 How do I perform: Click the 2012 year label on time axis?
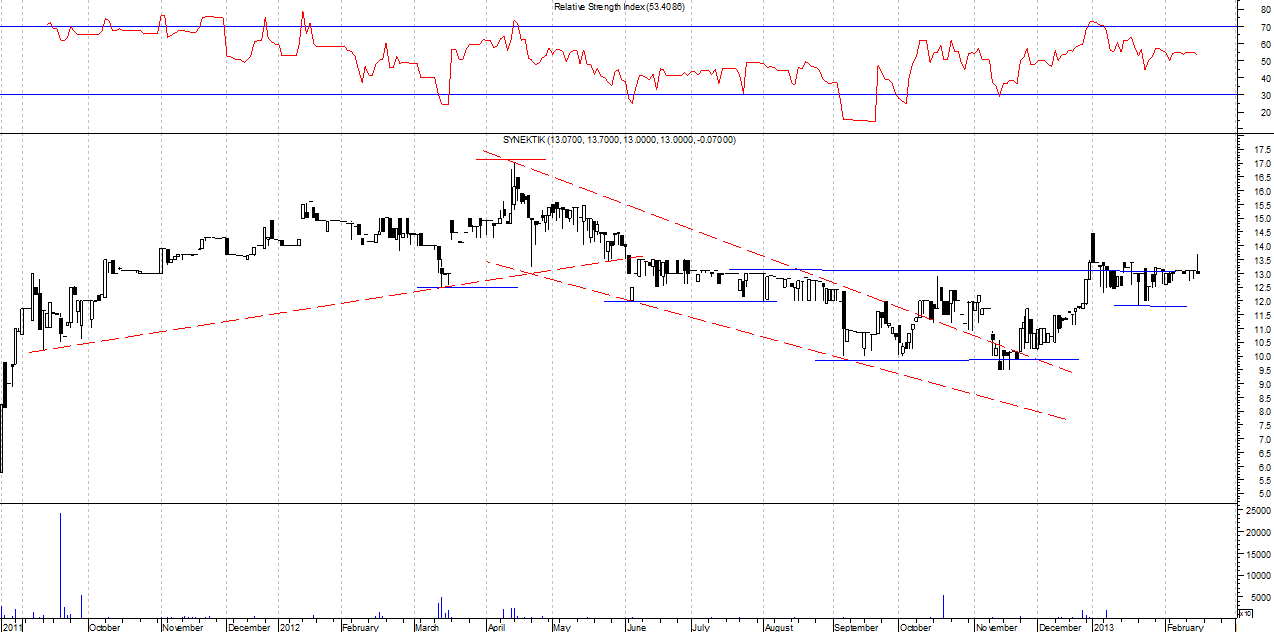point(290,627)
